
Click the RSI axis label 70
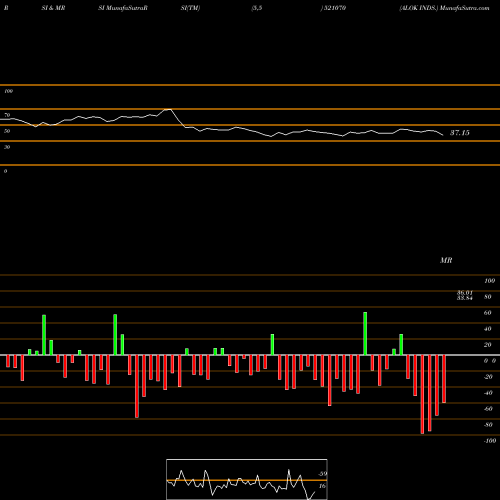pos(7,115)
